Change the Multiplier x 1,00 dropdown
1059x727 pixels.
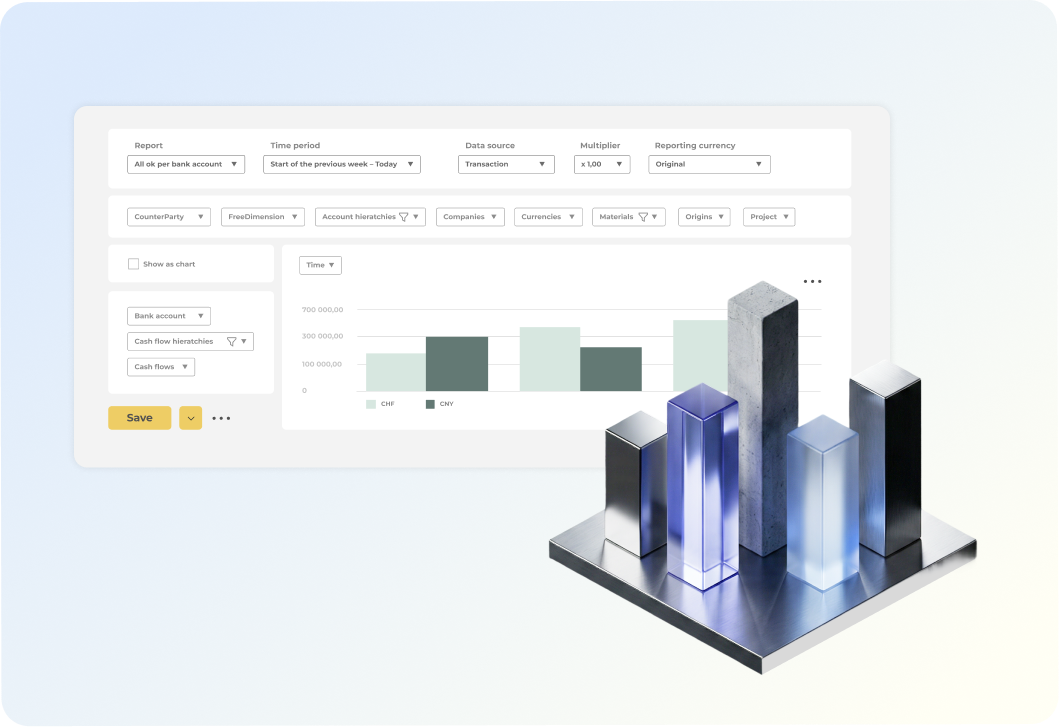[x=602, y=164]
